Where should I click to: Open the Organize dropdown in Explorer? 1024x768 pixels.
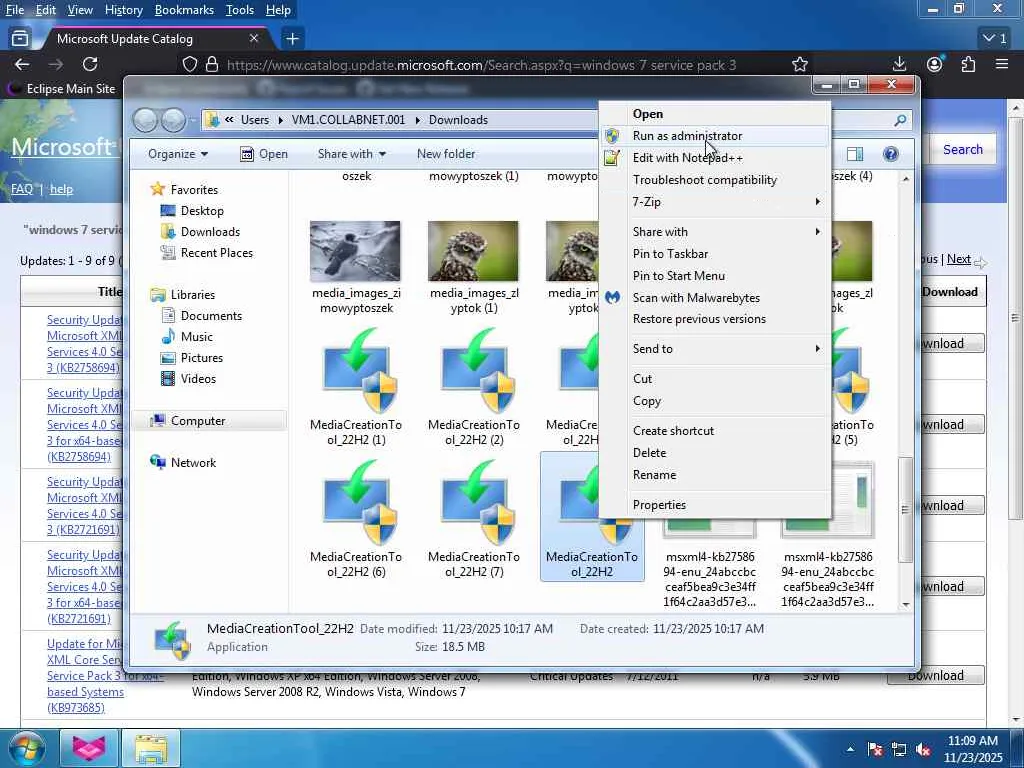pos(178,154)
